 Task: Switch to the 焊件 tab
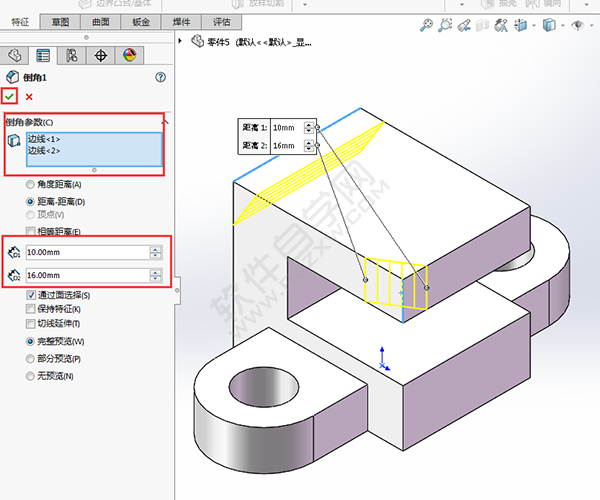pyautogui.click(x=181, y=22)
